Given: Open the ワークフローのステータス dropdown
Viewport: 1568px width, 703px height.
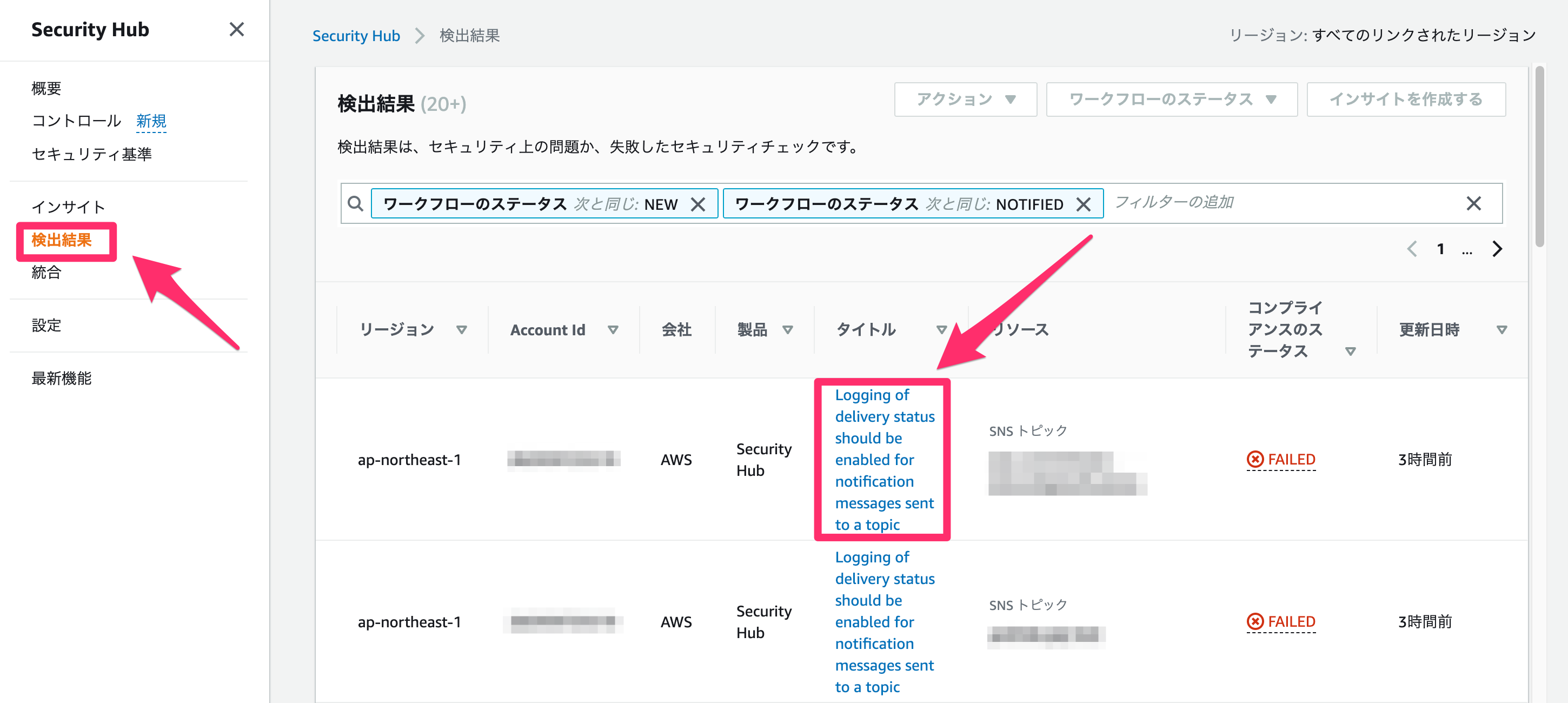Looking at the screenshot, I should [1171, 99].
